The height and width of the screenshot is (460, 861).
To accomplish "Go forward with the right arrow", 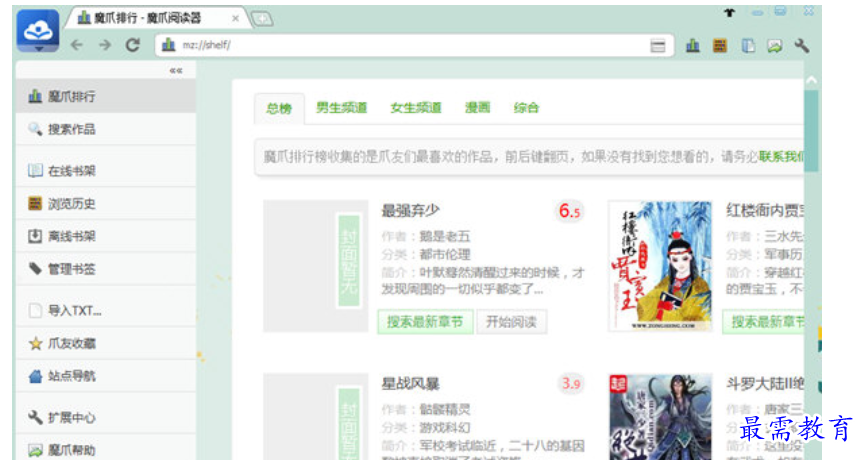I will coord(104,45).
